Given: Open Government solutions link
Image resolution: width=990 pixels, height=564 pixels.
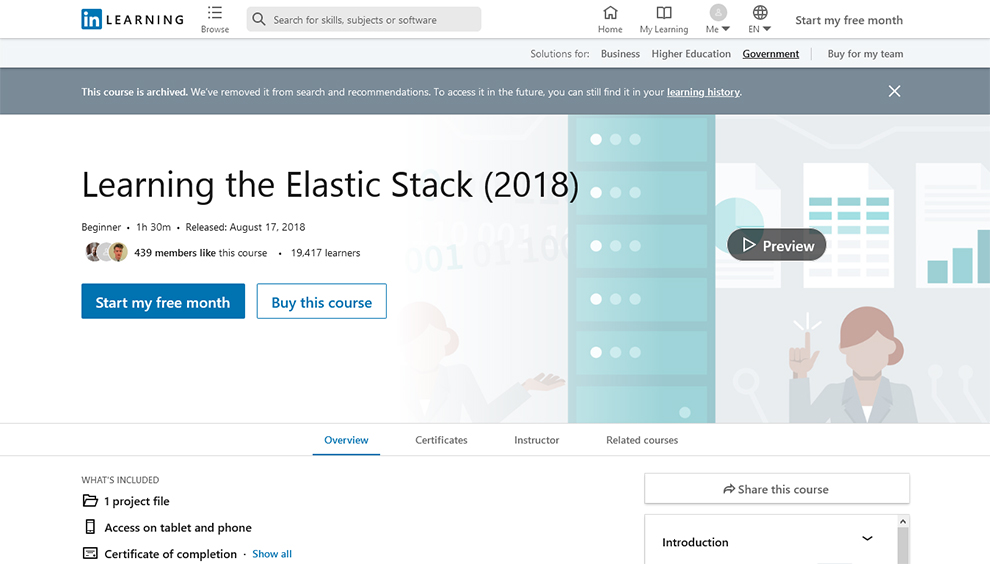Looking at the screenshot, I should click(x=770, y=54).
